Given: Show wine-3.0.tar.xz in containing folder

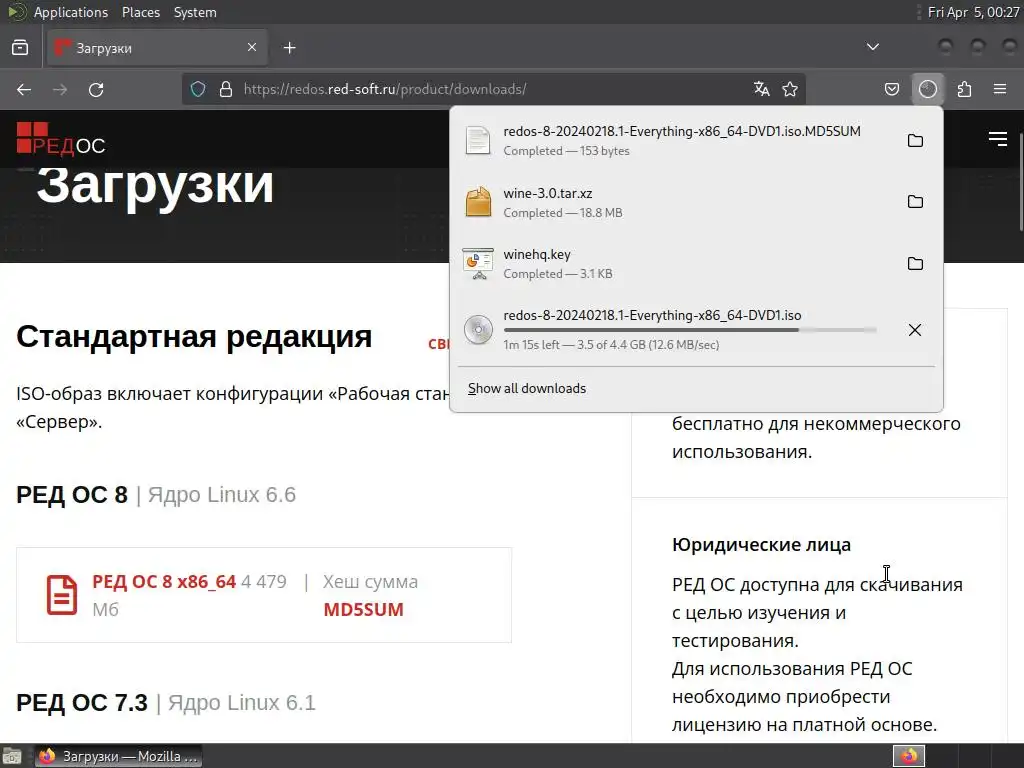Looking at the screenshot, I should (x=916, y=202).
